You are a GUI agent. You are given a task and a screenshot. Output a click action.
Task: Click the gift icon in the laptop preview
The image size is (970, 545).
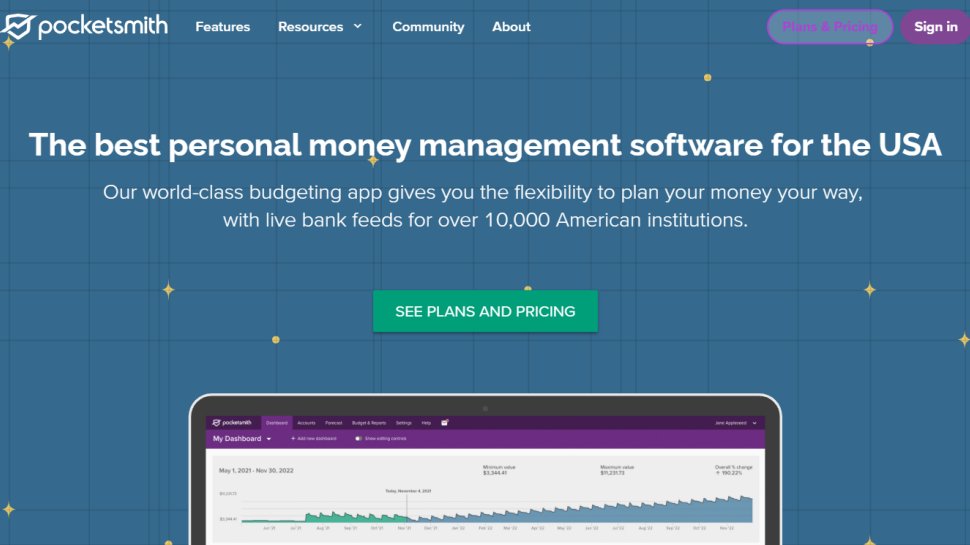click(x=444, y=423)
